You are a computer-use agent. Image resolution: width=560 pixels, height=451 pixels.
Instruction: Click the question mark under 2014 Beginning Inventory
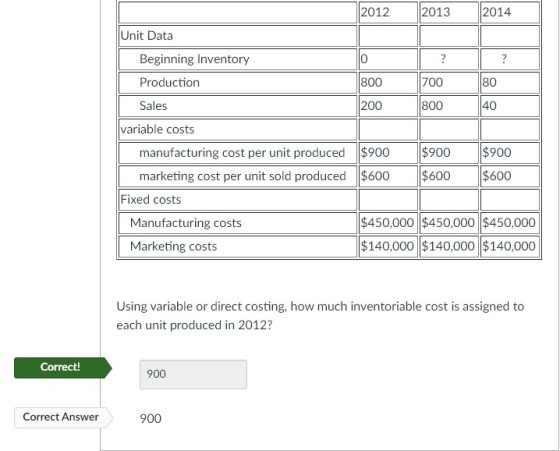(504, 59)
